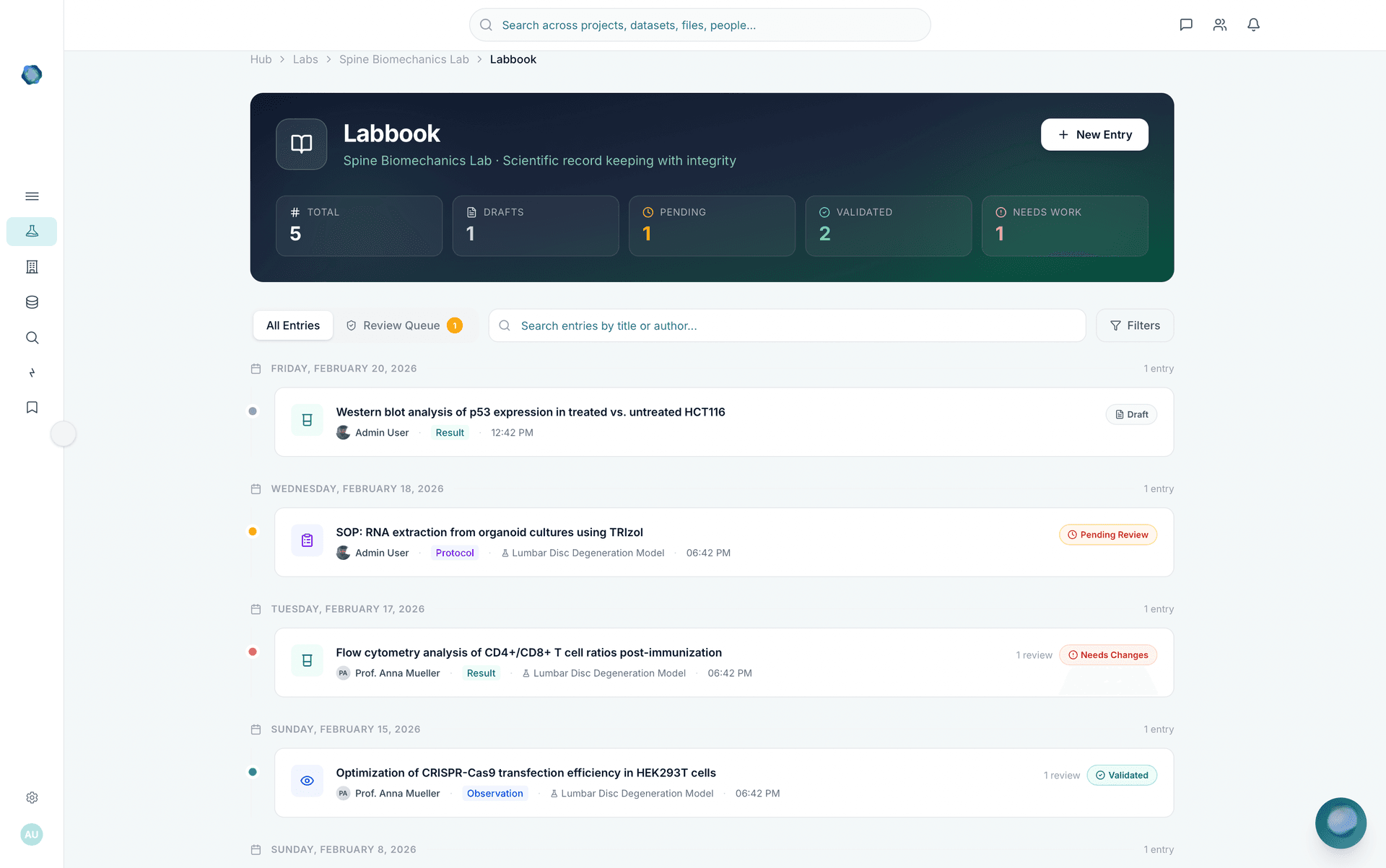This screenshot has height=868, width=1386.
Task: Click the calendar icon beside Wednesday, February 18
Action: point(256,489)
